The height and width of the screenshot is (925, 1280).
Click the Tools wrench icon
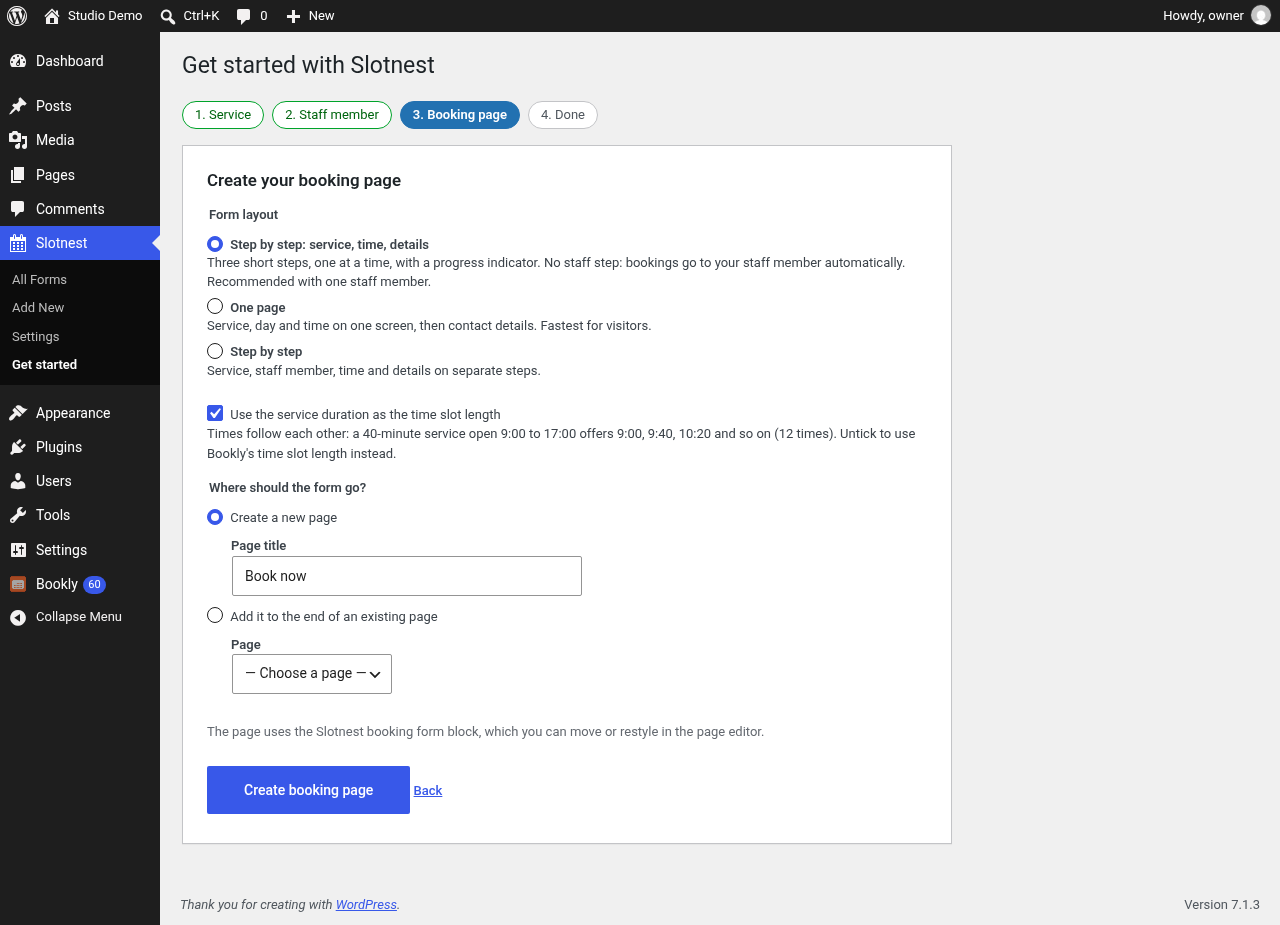point(18,515)
